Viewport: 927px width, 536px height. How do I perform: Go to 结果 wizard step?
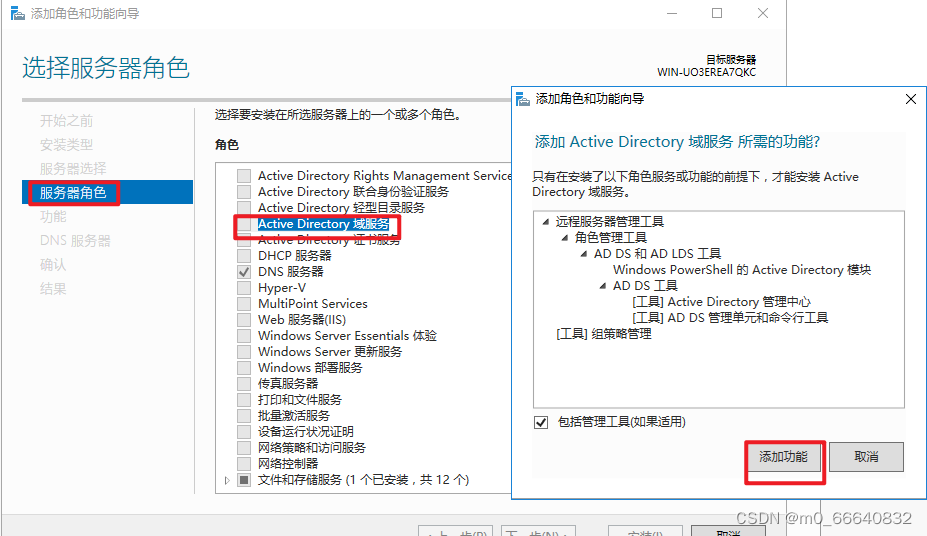point(53,288)
